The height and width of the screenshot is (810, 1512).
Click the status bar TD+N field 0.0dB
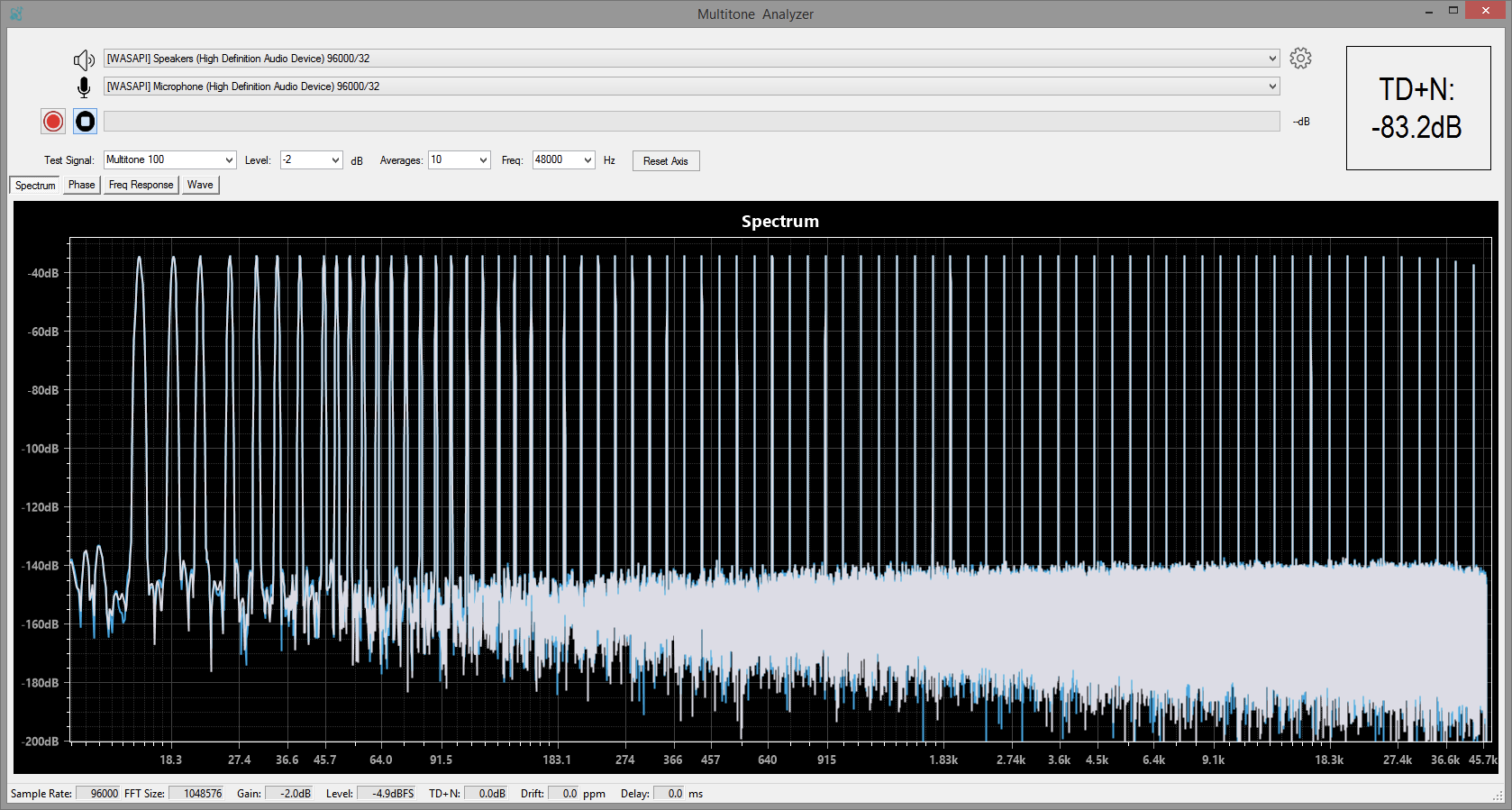tap(486, 794)
